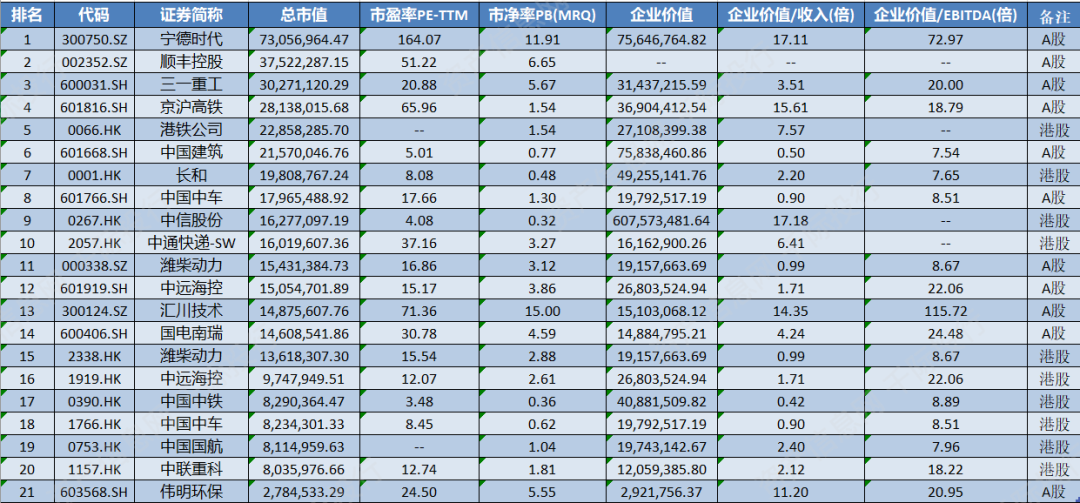The width and height of the screenshot is (1080, 503).
Task: Click the 总市值 header cell
Action: pyautogui.click(x=304, y=16)
